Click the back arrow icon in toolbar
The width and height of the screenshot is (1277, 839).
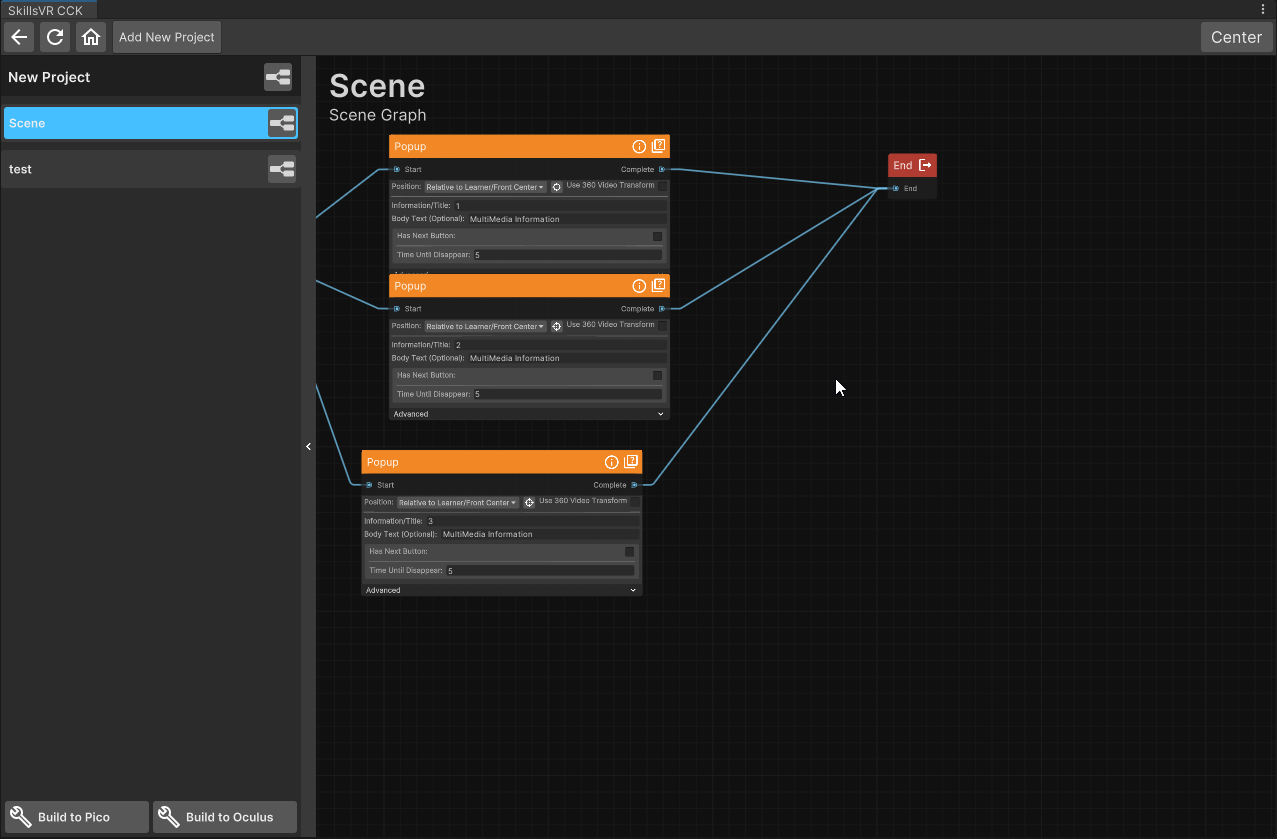(x=19, y=37)
